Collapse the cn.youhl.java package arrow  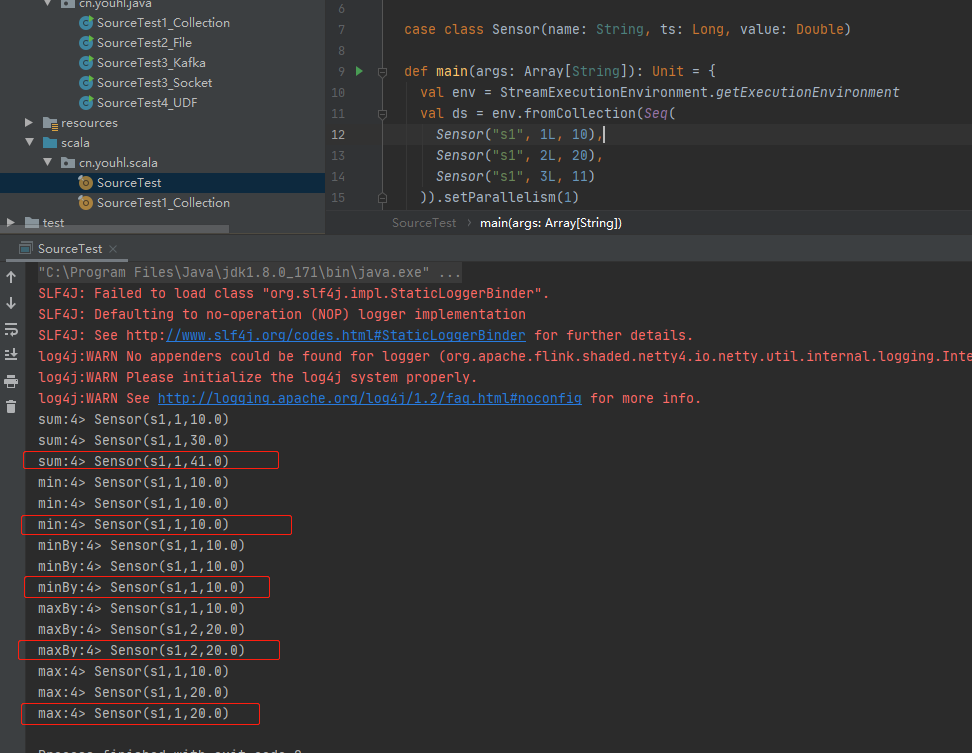tap(48, 4)
